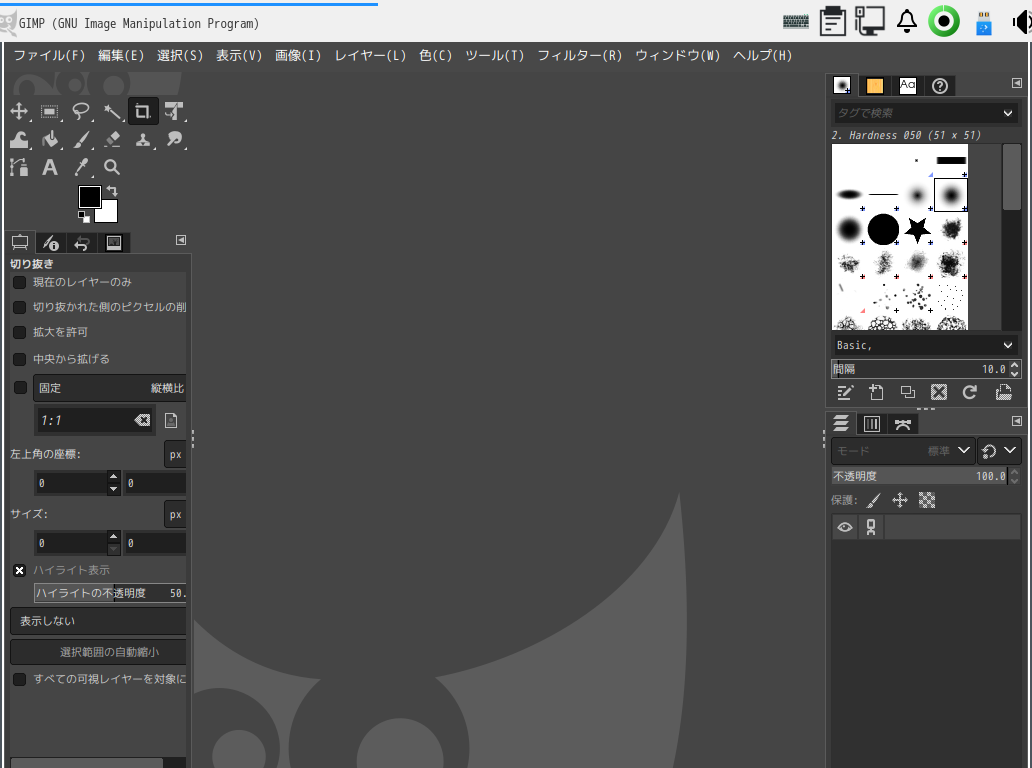Open the px unit selector for サイズ
This screenshot has height=768, width=1032.
pos(175,515)
